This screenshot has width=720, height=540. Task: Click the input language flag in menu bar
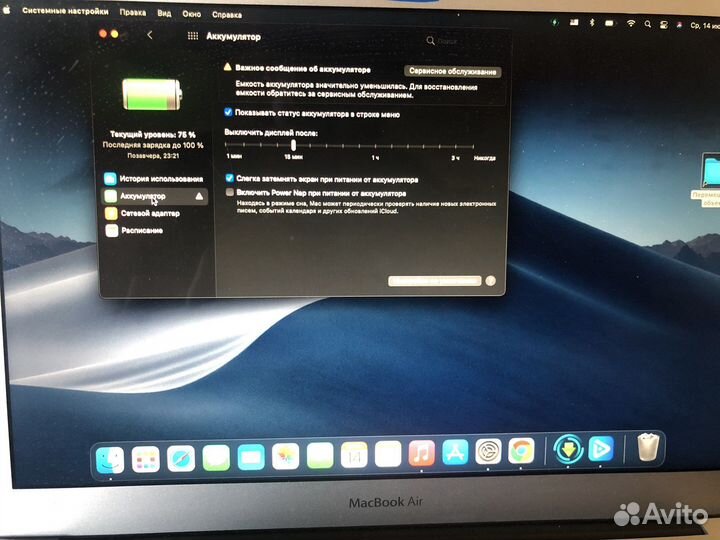click(574, 22)
